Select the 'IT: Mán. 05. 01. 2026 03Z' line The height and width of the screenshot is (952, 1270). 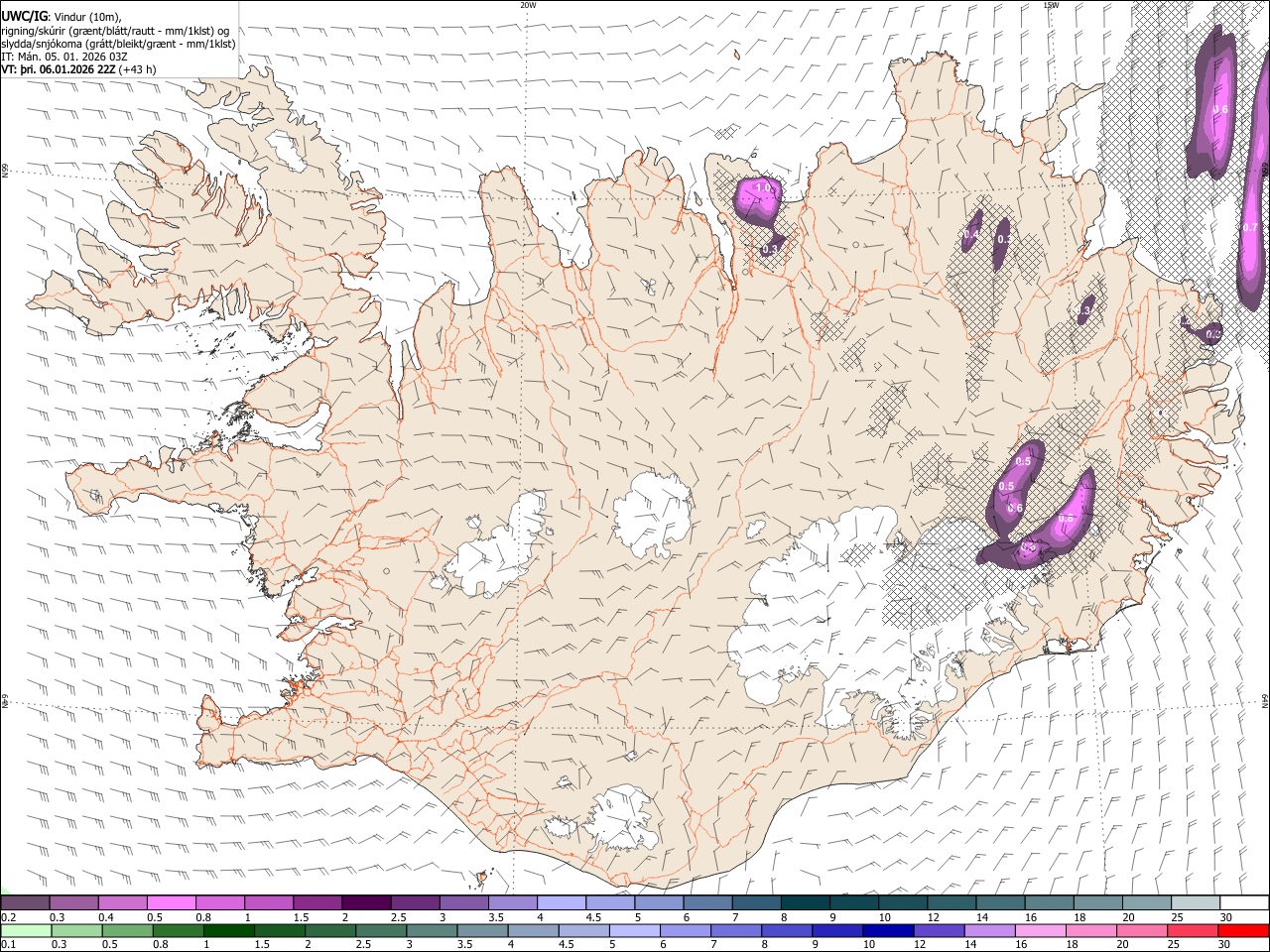point(64,57)
